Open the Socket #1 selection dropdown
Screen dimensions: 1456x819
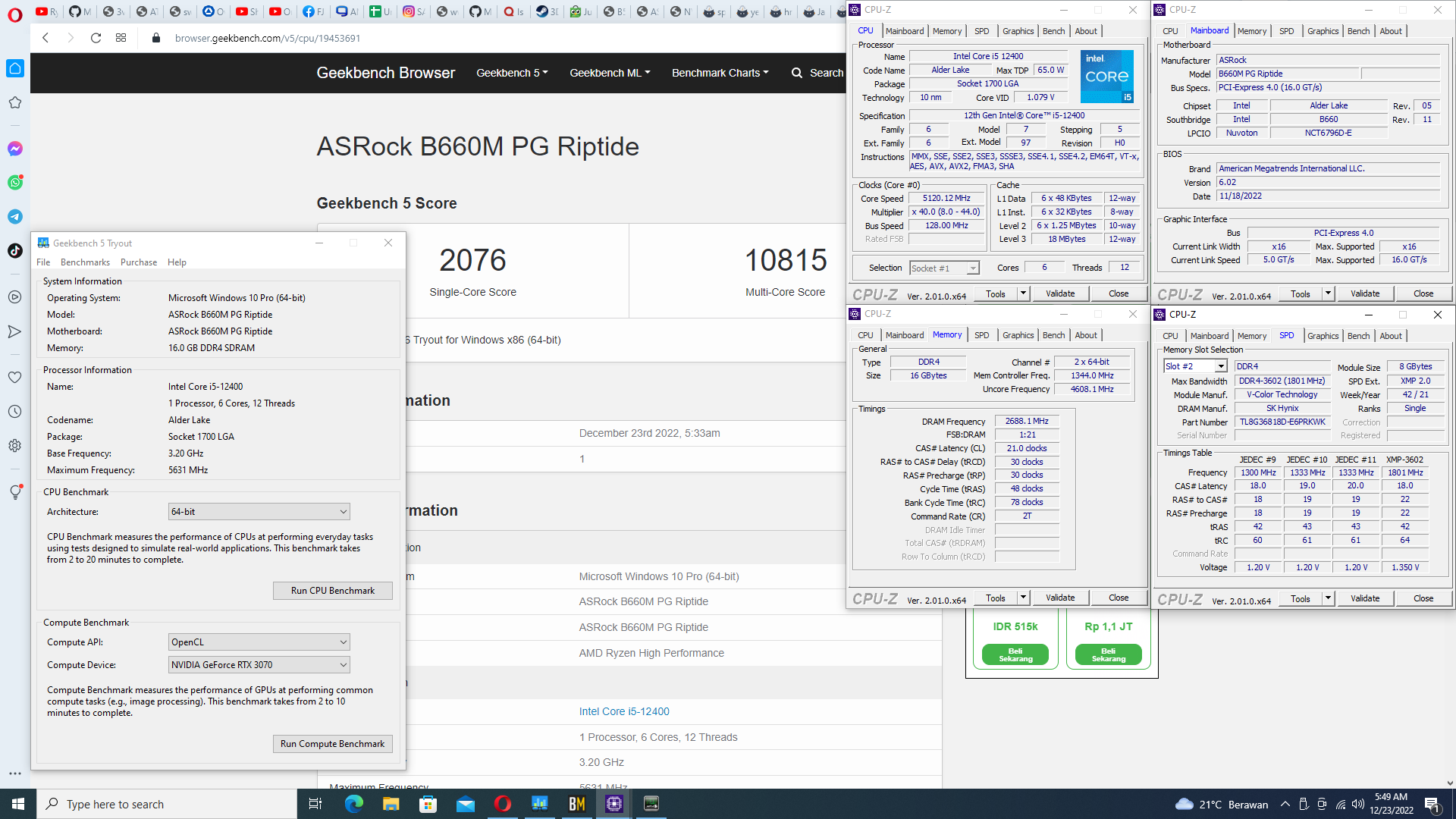[x=944, y=268]
